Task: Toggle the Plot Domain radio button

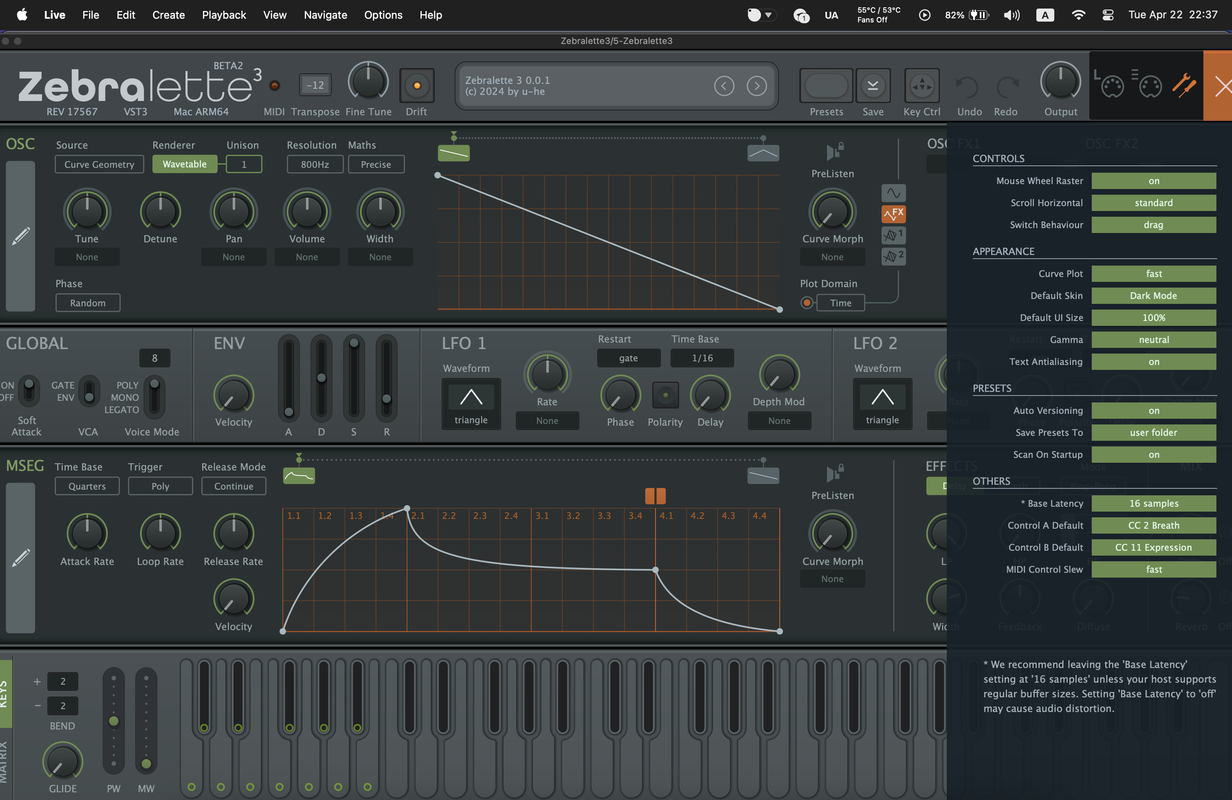Action: click(807, 303)
